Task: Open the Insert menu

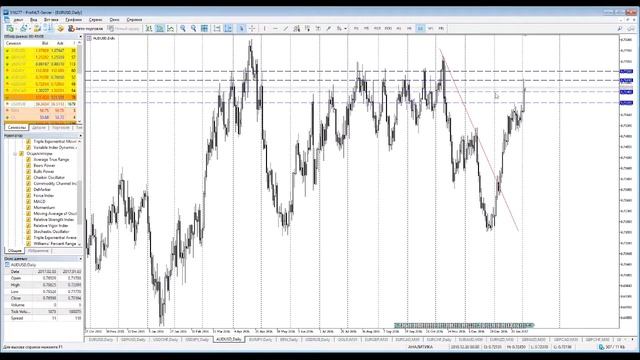Action: (51, 20)
